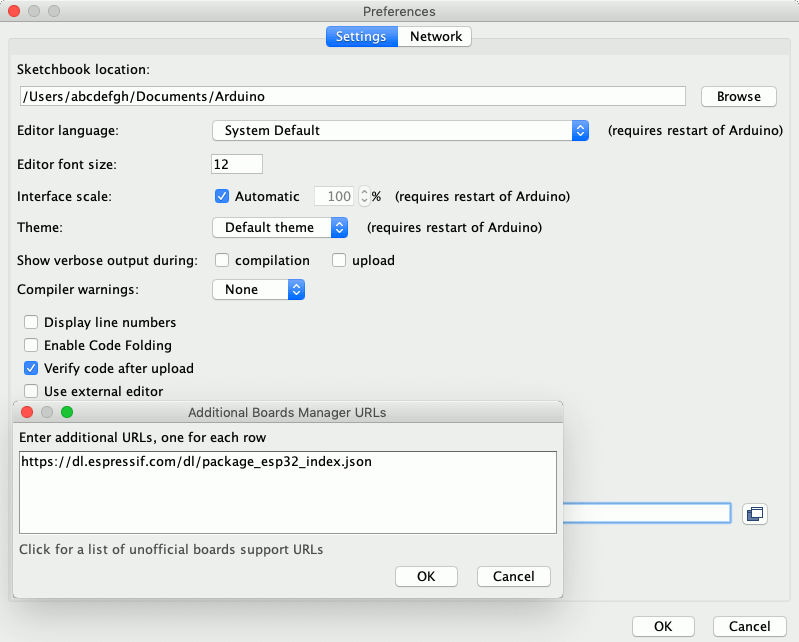Enable verbose output during compilation
This screenshot has width=799, height=642.
point(222,261)
